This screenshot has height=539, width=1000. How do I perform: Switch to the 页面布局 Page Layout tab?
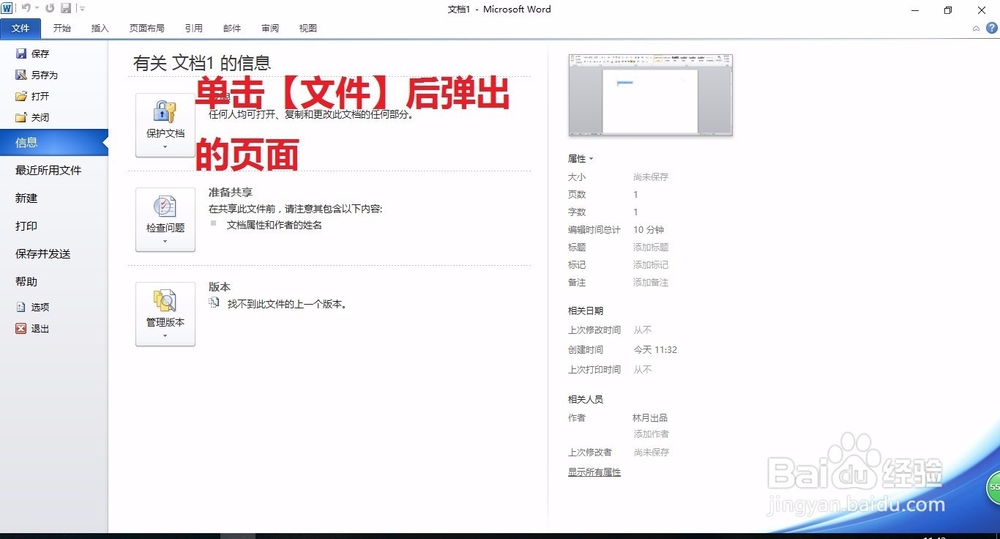(147, 28)
